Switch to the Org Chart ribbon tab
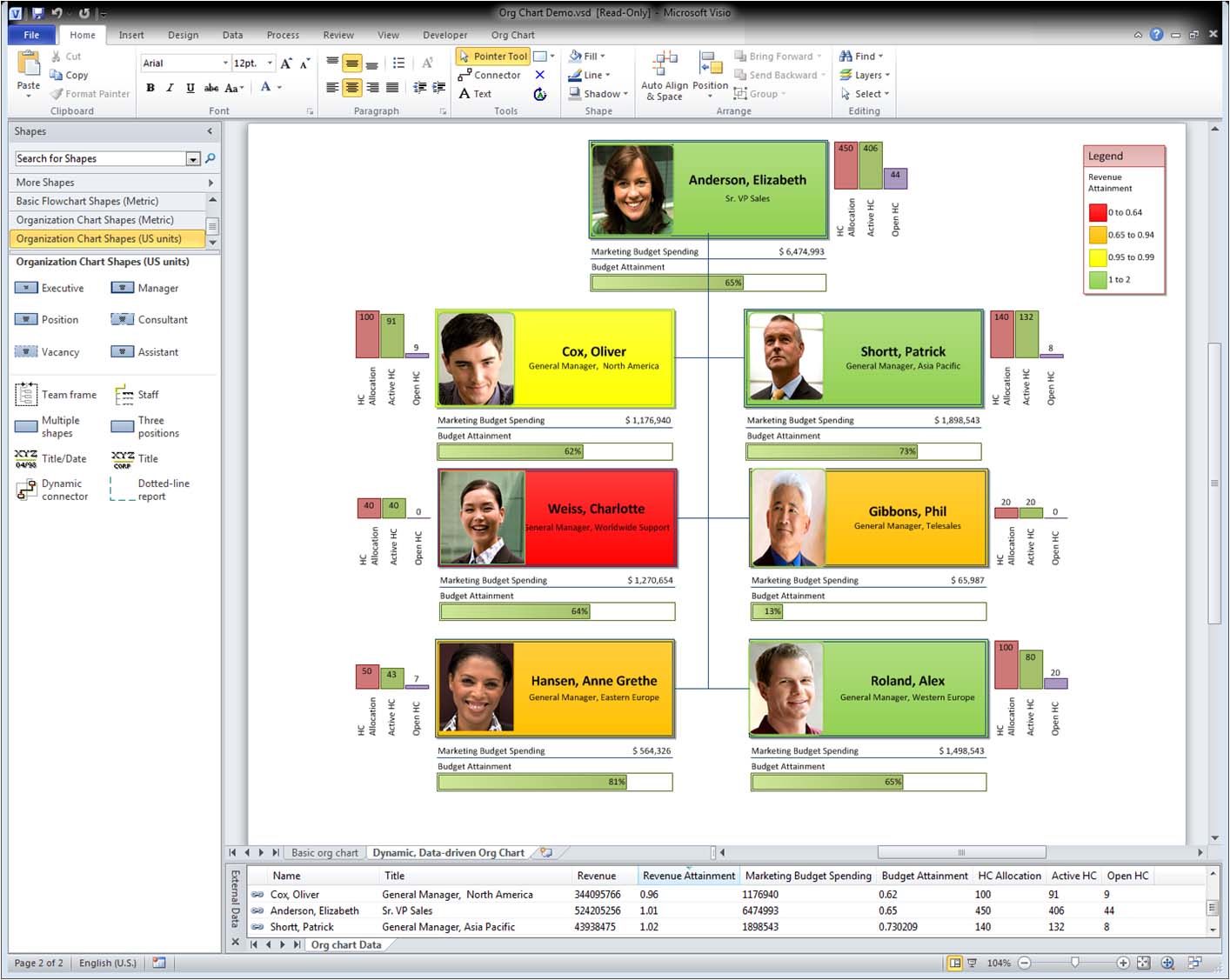Screen dimensions: 1230x980 pyautogui.click(x=512, y=35)
